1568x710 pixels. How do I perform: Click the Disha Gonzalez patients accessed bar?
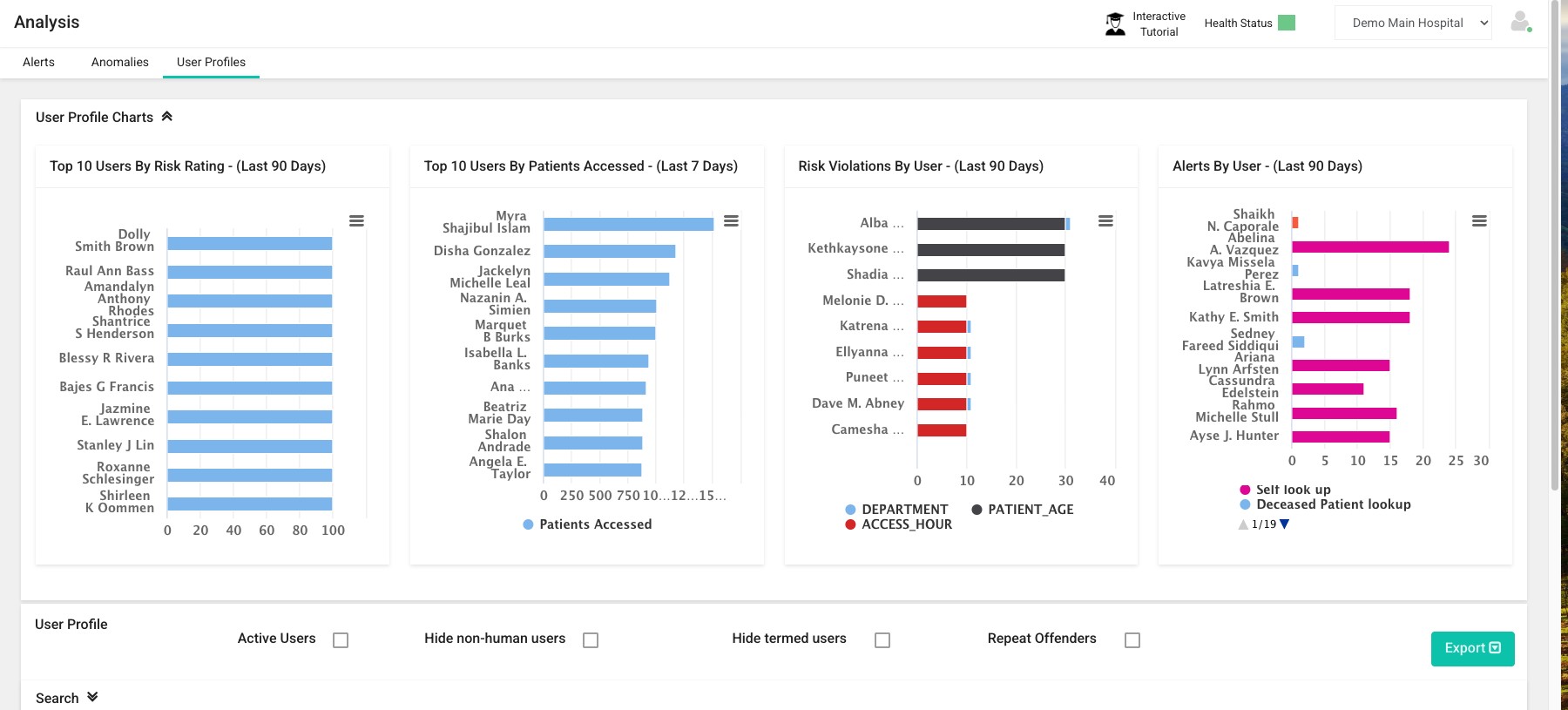point(610,251)
